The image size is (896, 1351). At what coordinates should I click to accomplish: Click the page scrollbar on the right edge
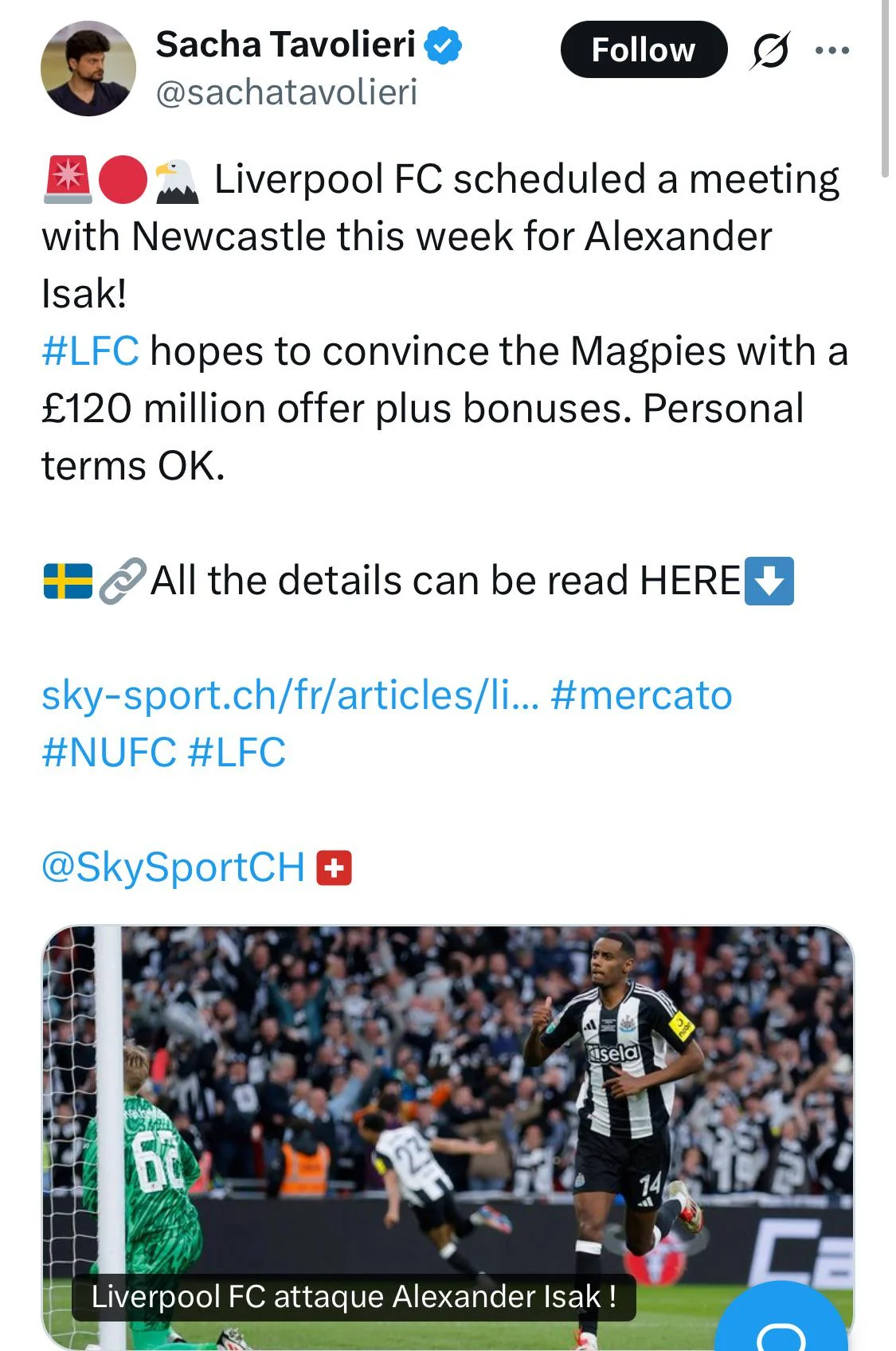(885, 88)
